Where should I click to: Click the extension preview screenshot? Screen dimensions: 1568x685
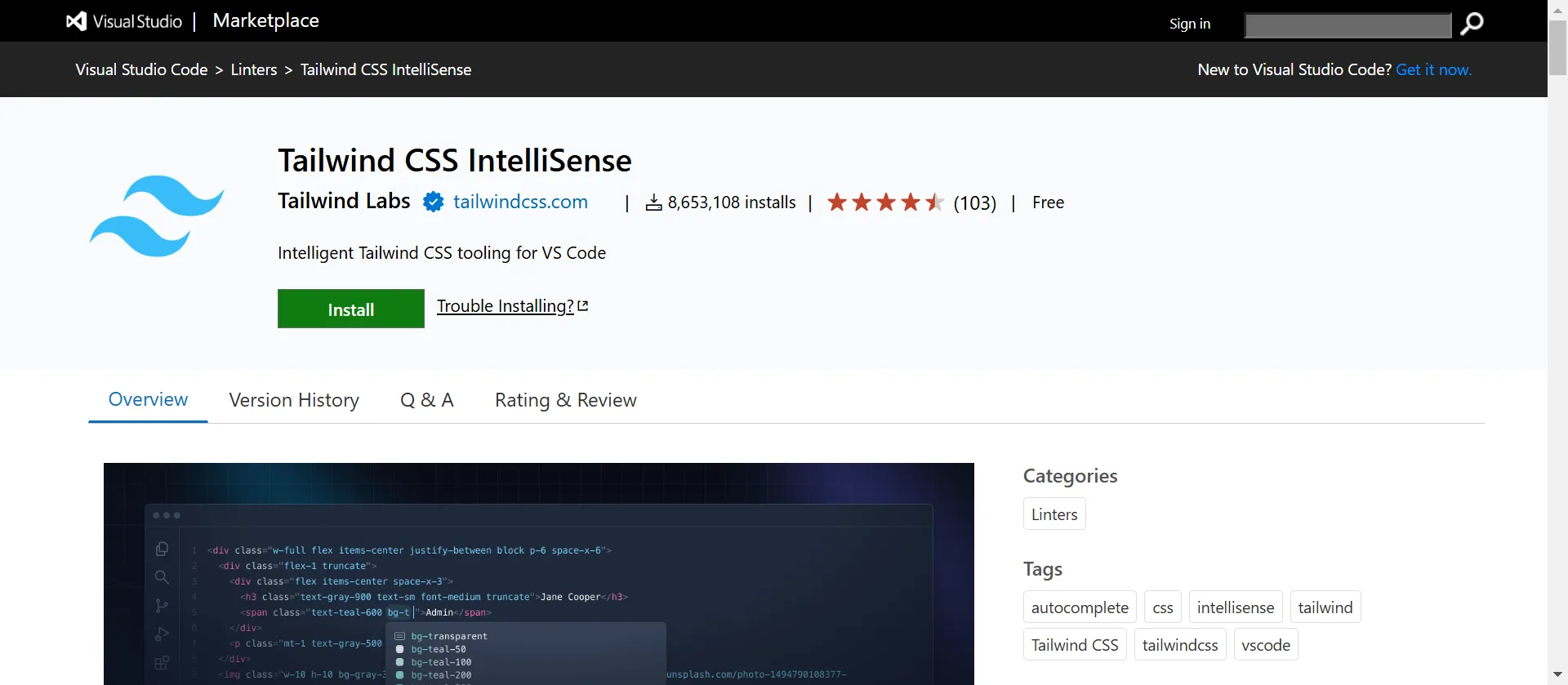(539, 574)
